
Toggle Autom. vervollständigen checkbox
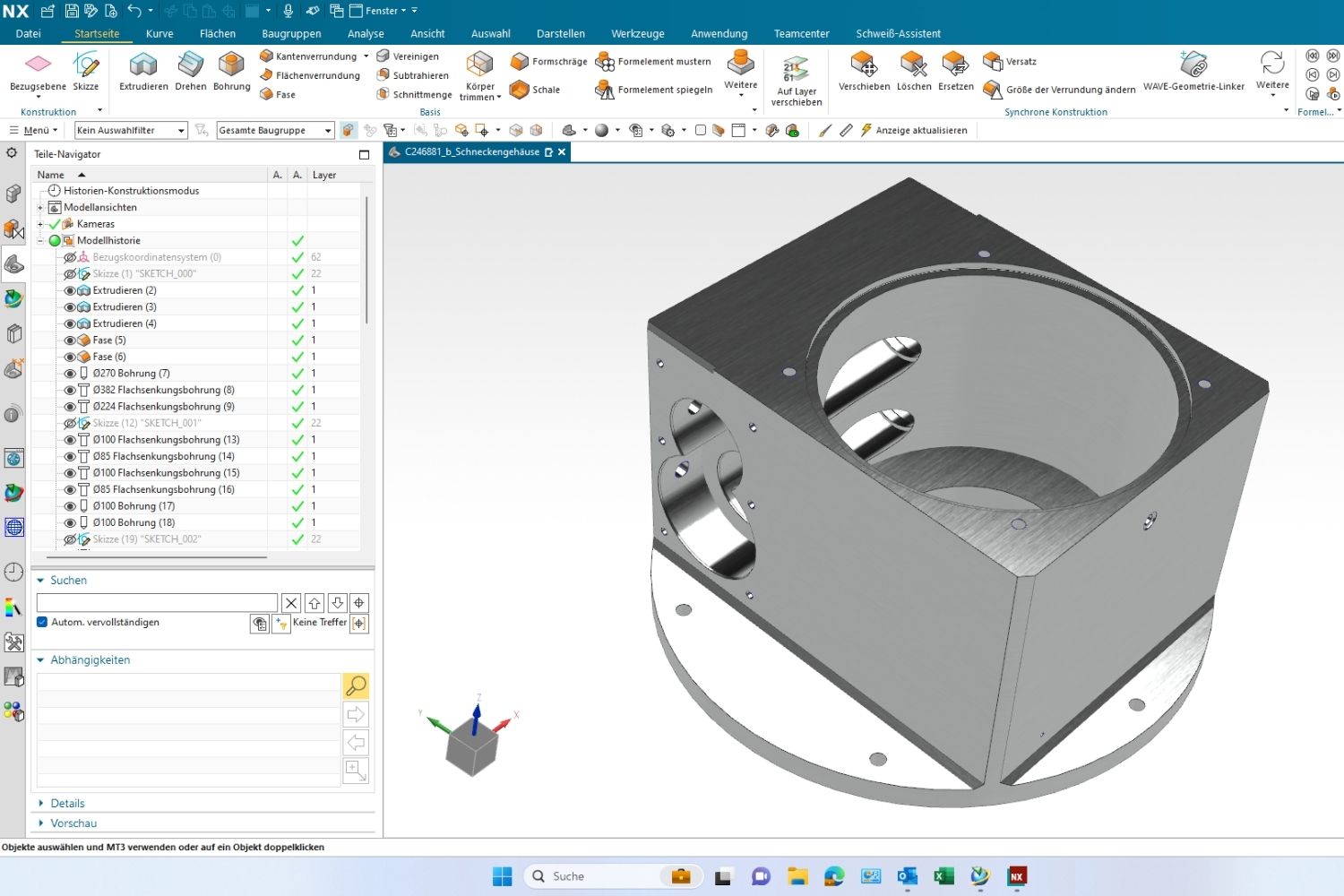[x=42, y=622]
